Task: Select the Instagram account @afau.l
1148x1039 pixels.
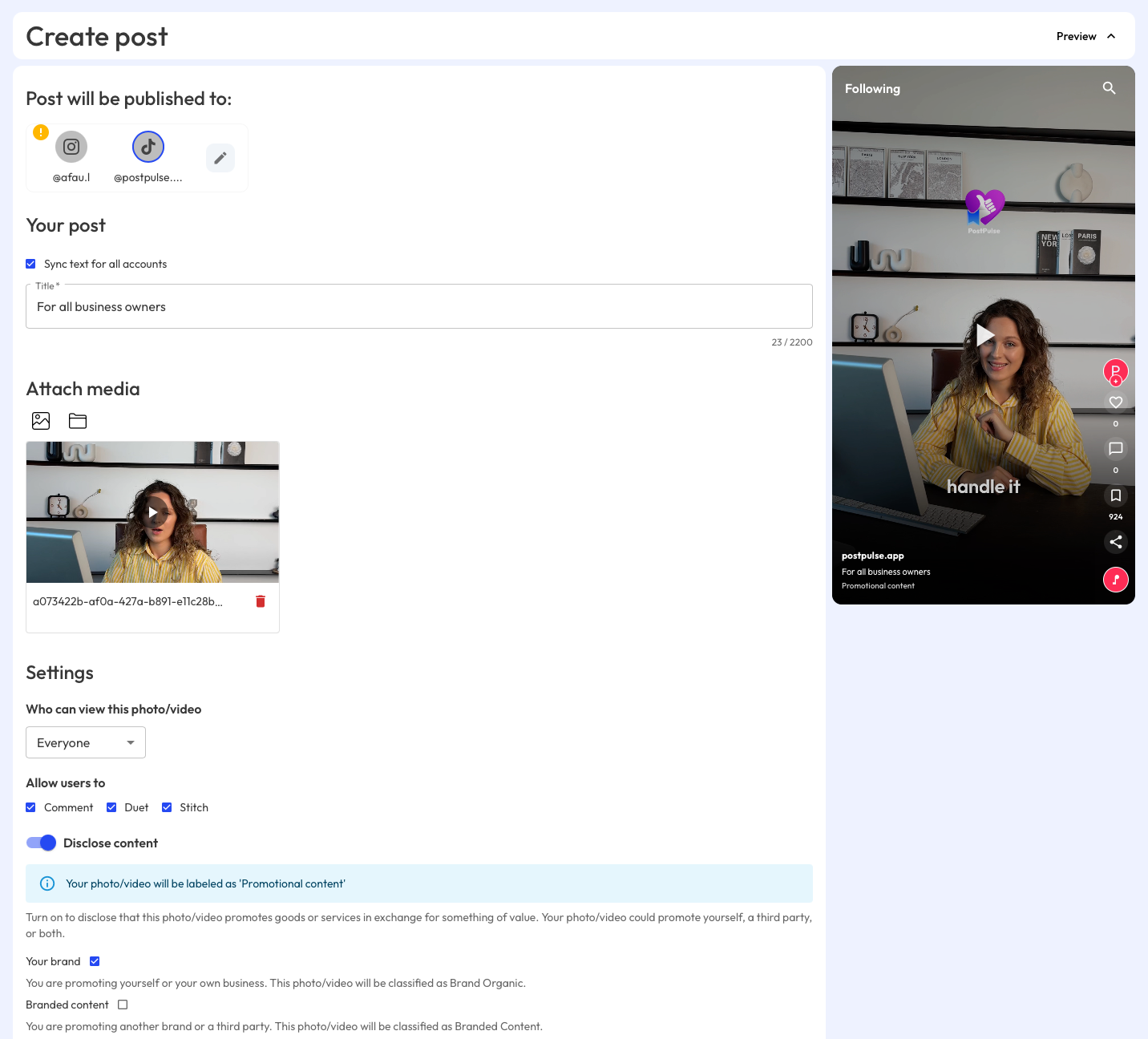Action: point(71,147)
